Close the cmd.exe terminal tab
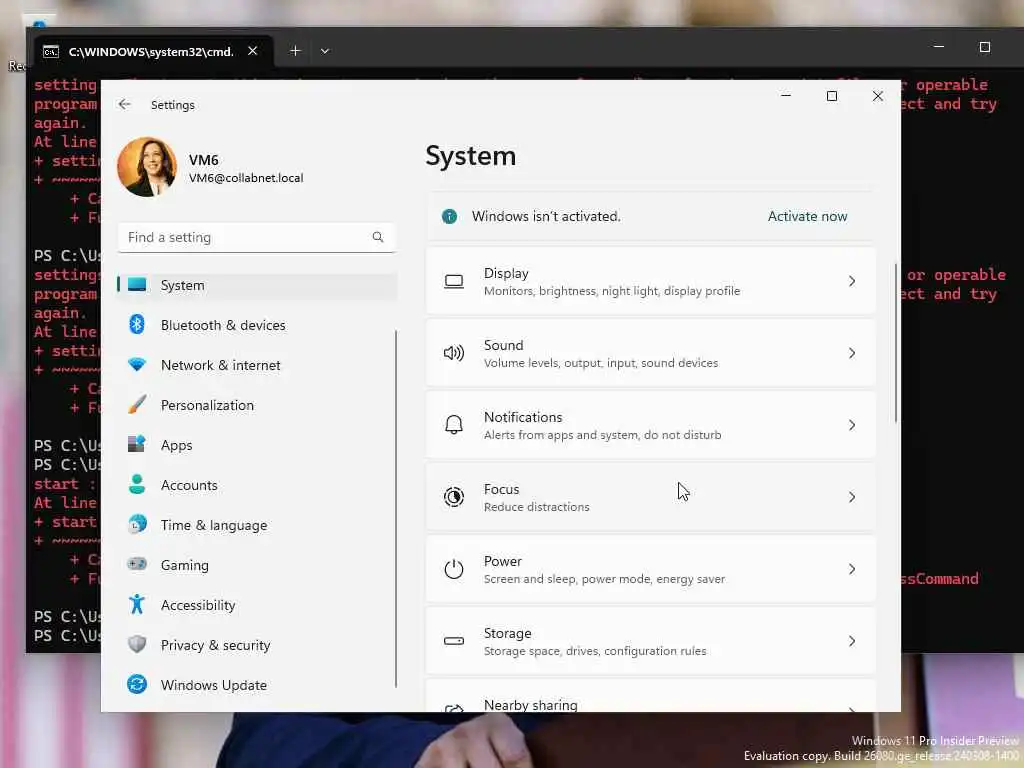 pos(253,51)
